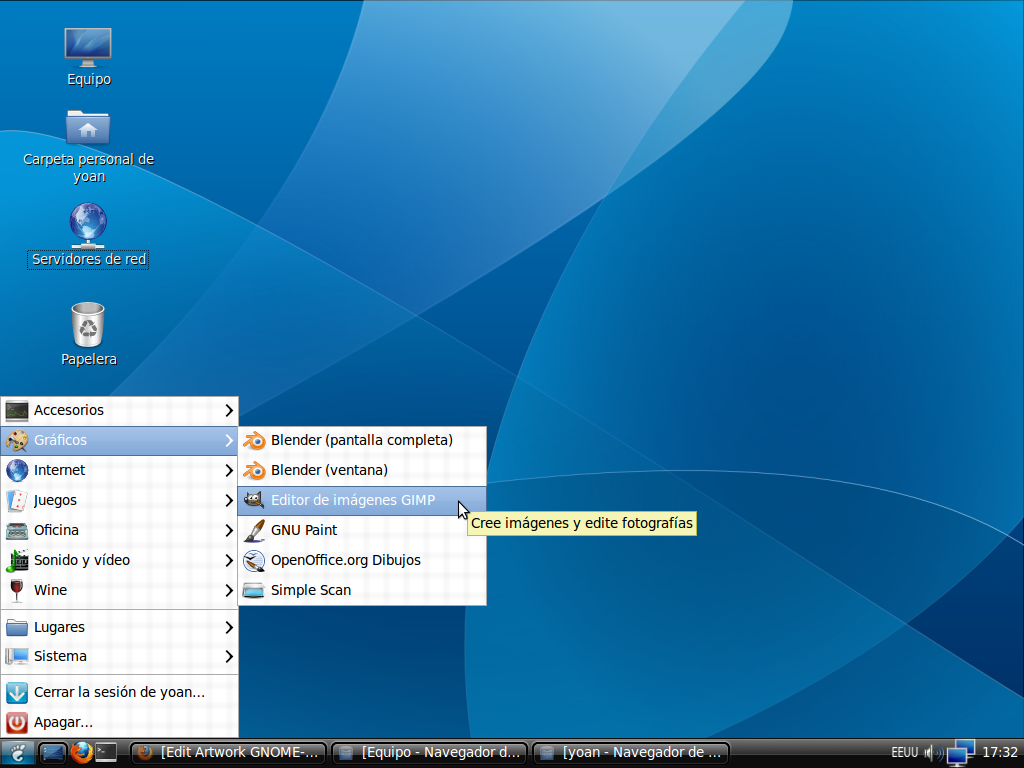Open the Lugares submenu

(x=120, y=627)
